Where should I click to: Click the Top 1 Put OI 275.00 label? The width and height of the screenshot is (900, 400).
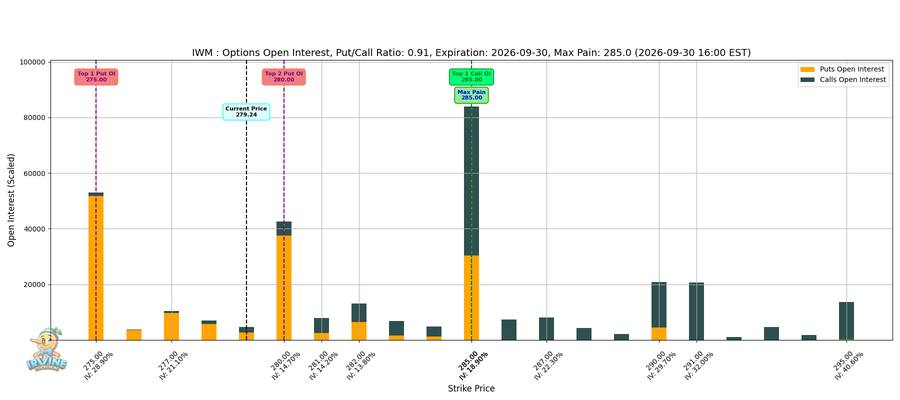pyautogui.click(x=96, y=77)
